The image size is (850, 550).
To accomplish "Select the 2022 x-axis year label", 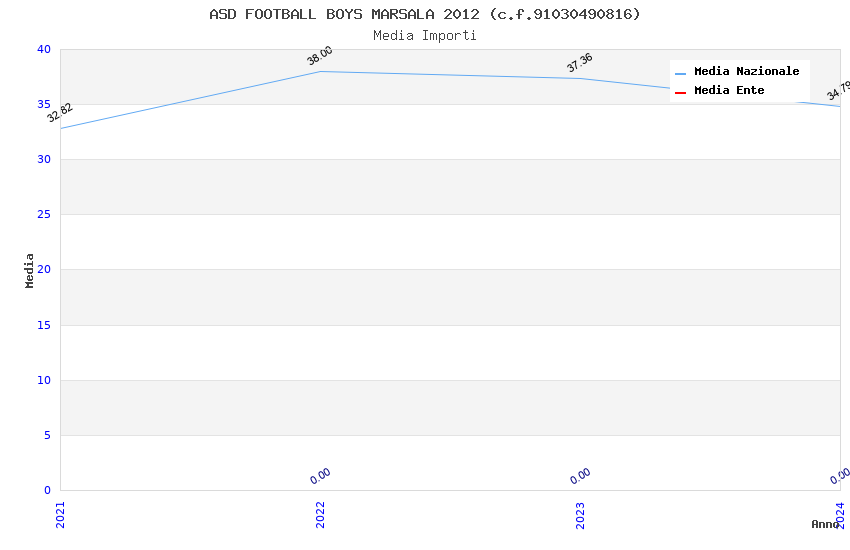I will [x=320, y=514].
